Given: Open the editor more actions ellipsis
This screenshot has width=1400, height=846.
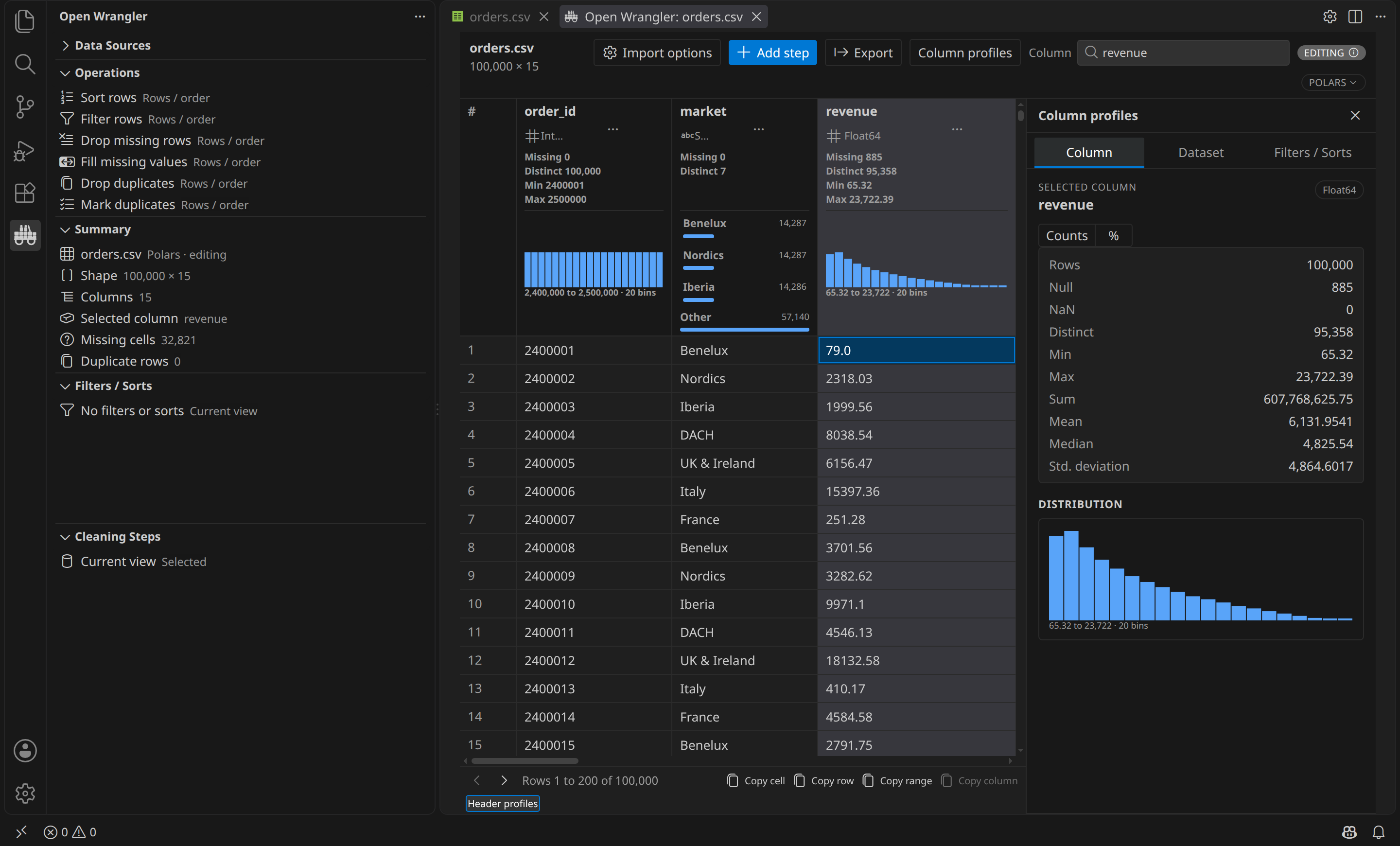Looking at the screenshot, I should (x=1380, y=17).
